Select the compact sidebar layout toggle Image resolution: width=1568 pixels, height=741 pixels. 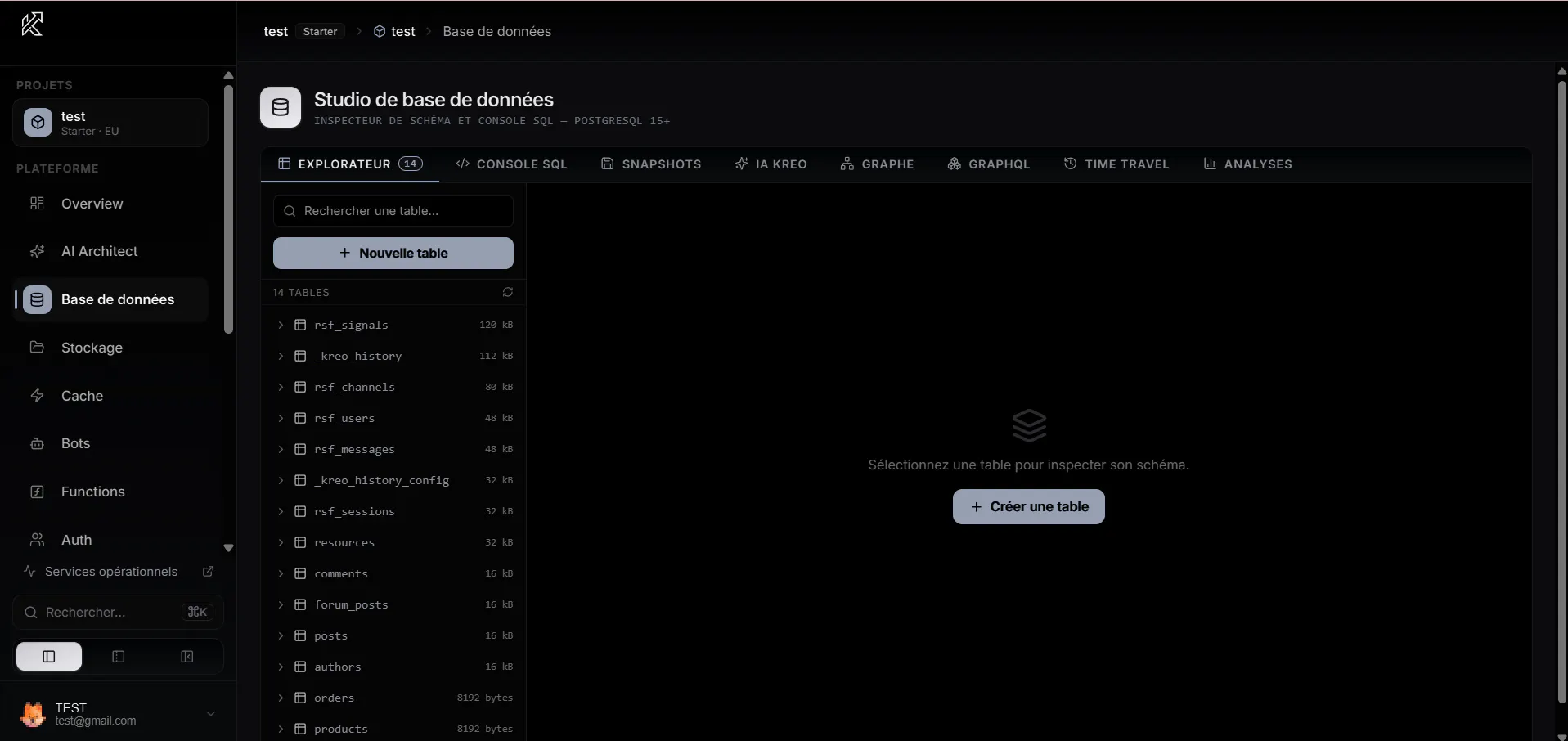tap(118, 657)
